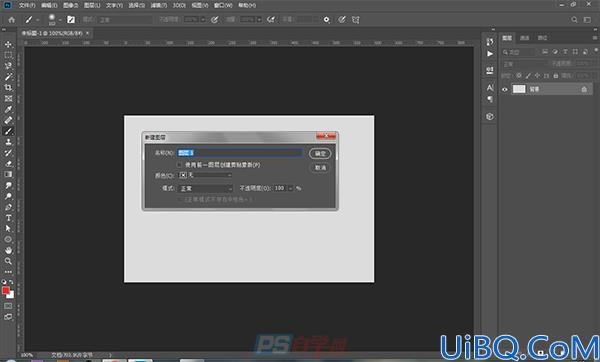Open the Edit Toolbar three-dots menu
Viewport: 600px width, 362px height.
tap(8, 272)
